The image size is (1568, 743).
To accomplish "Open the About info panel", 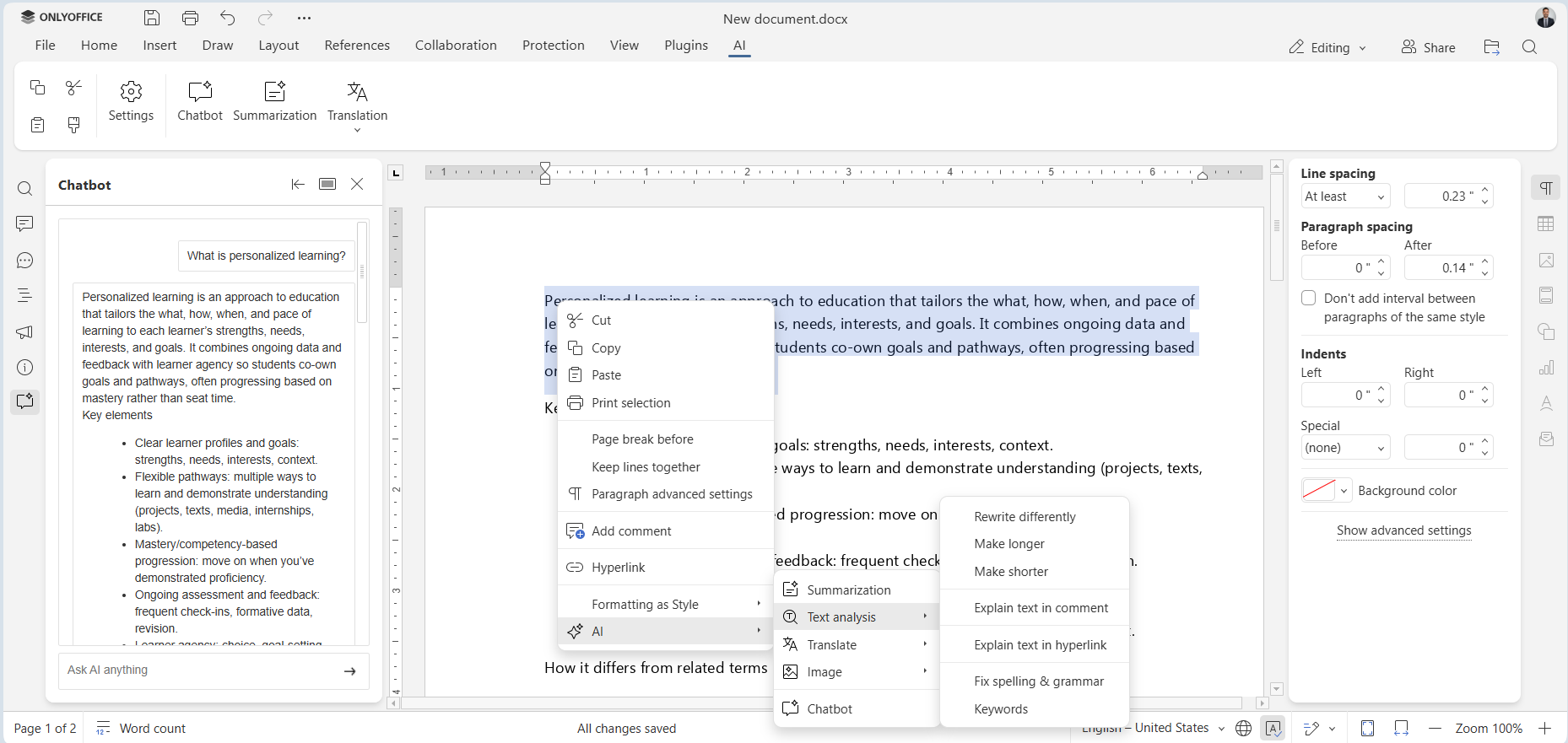I will pos(25,367).
